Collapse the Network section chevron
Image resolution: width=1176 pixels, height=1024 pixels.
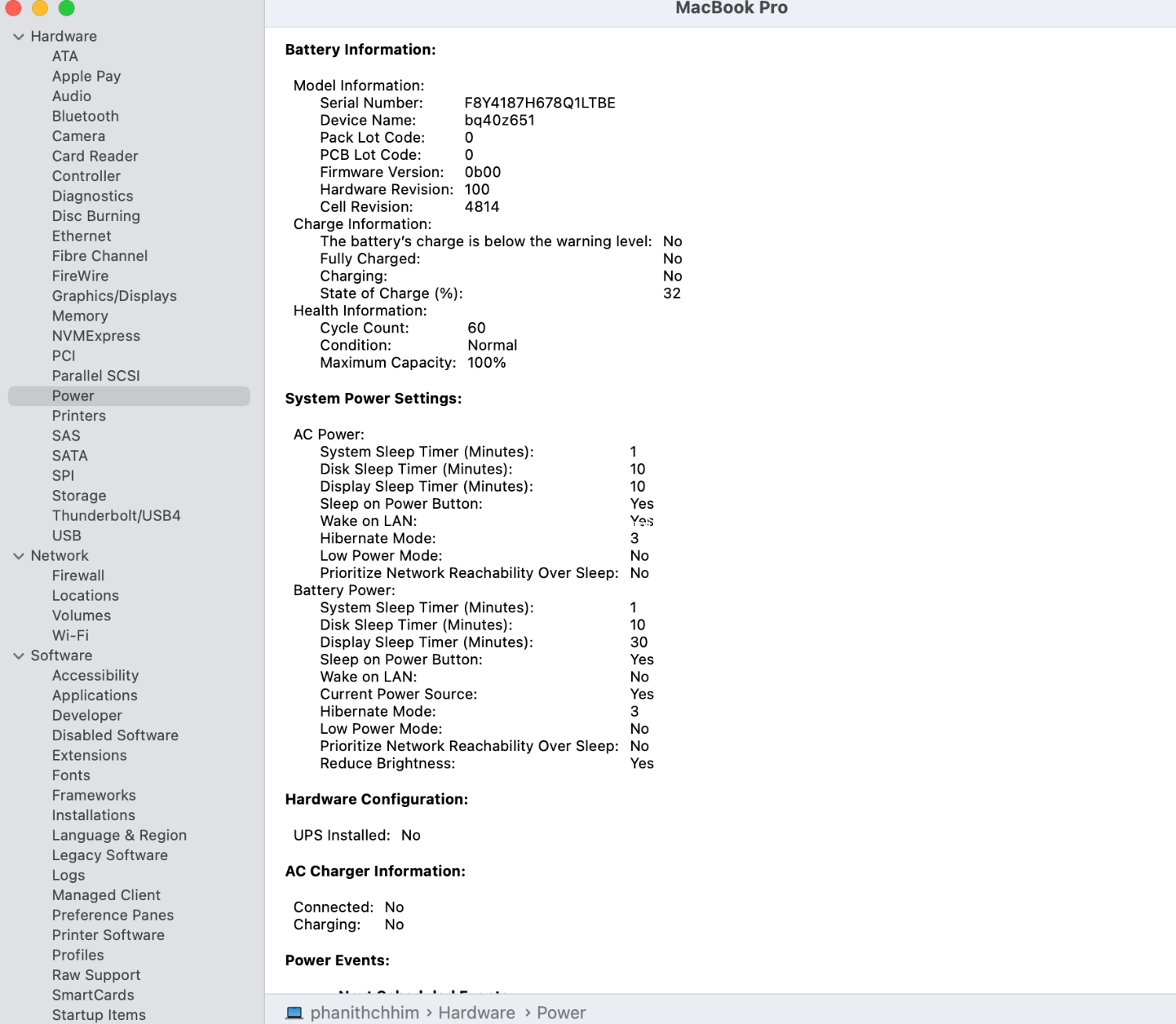tap(19, 556)
